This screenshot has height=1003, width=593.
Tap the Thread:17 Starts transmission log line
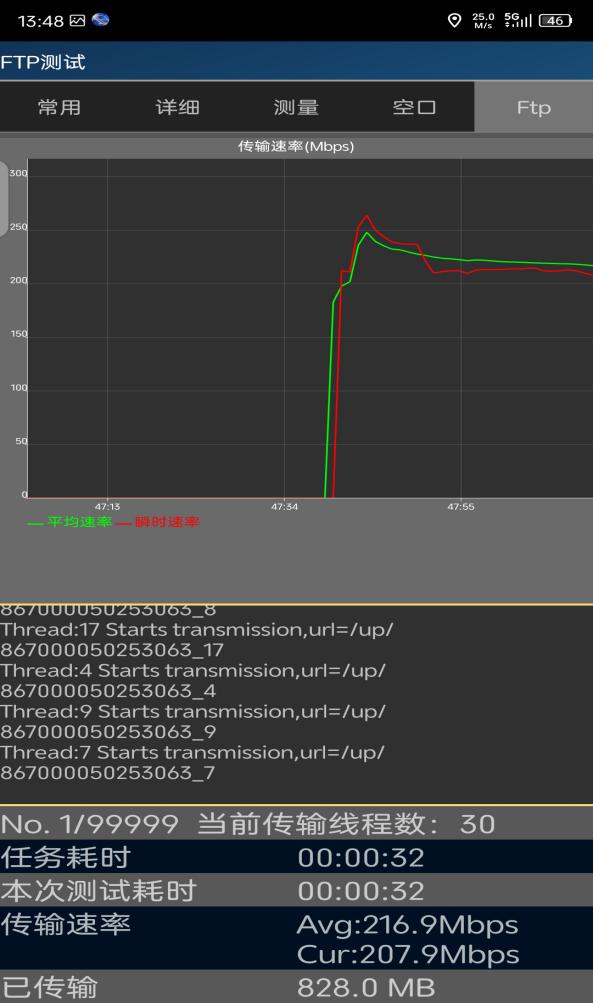coord(197,640)
